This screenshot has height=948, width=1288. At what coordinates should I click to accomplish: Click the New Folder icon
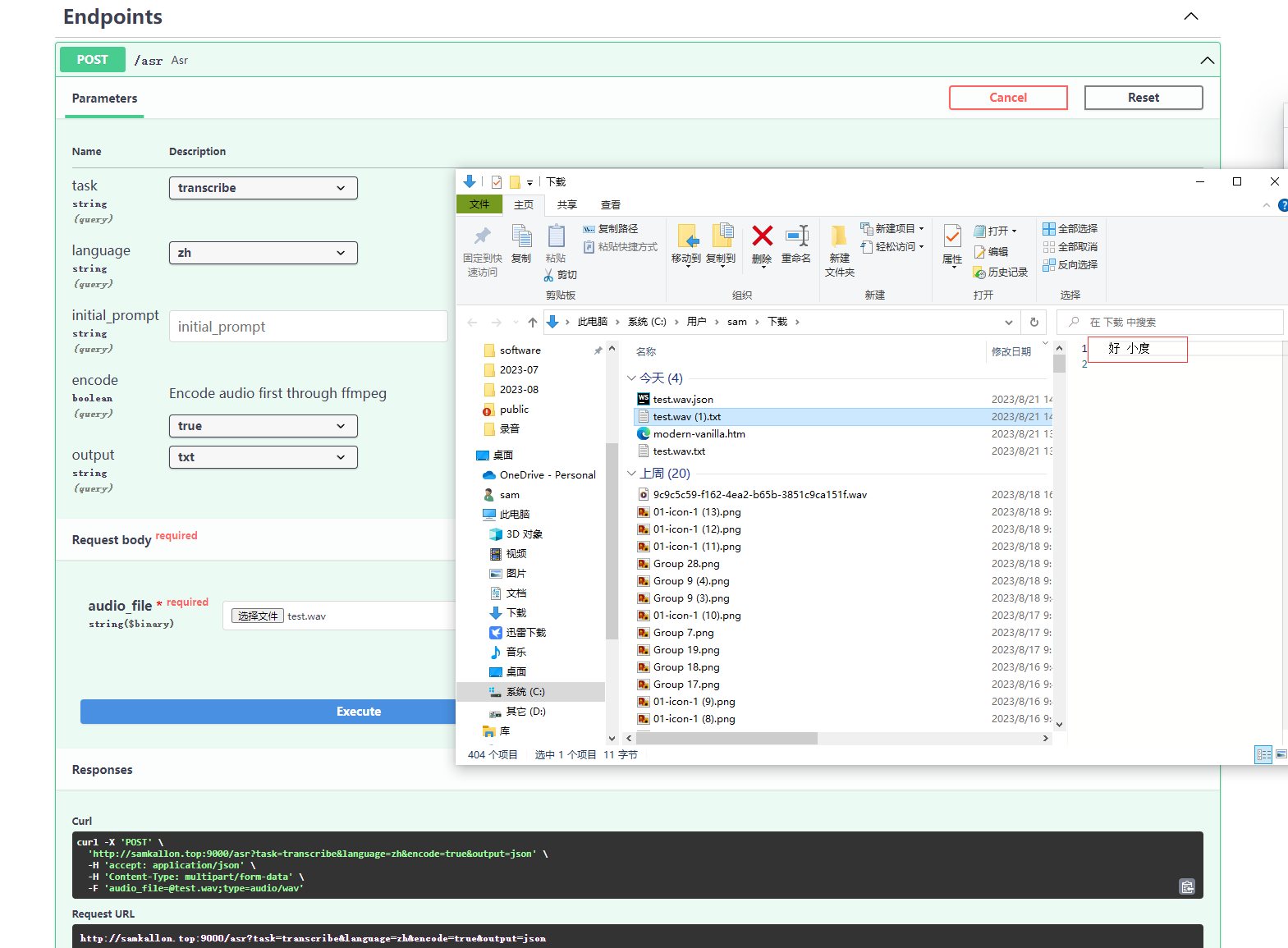point(839,238)
